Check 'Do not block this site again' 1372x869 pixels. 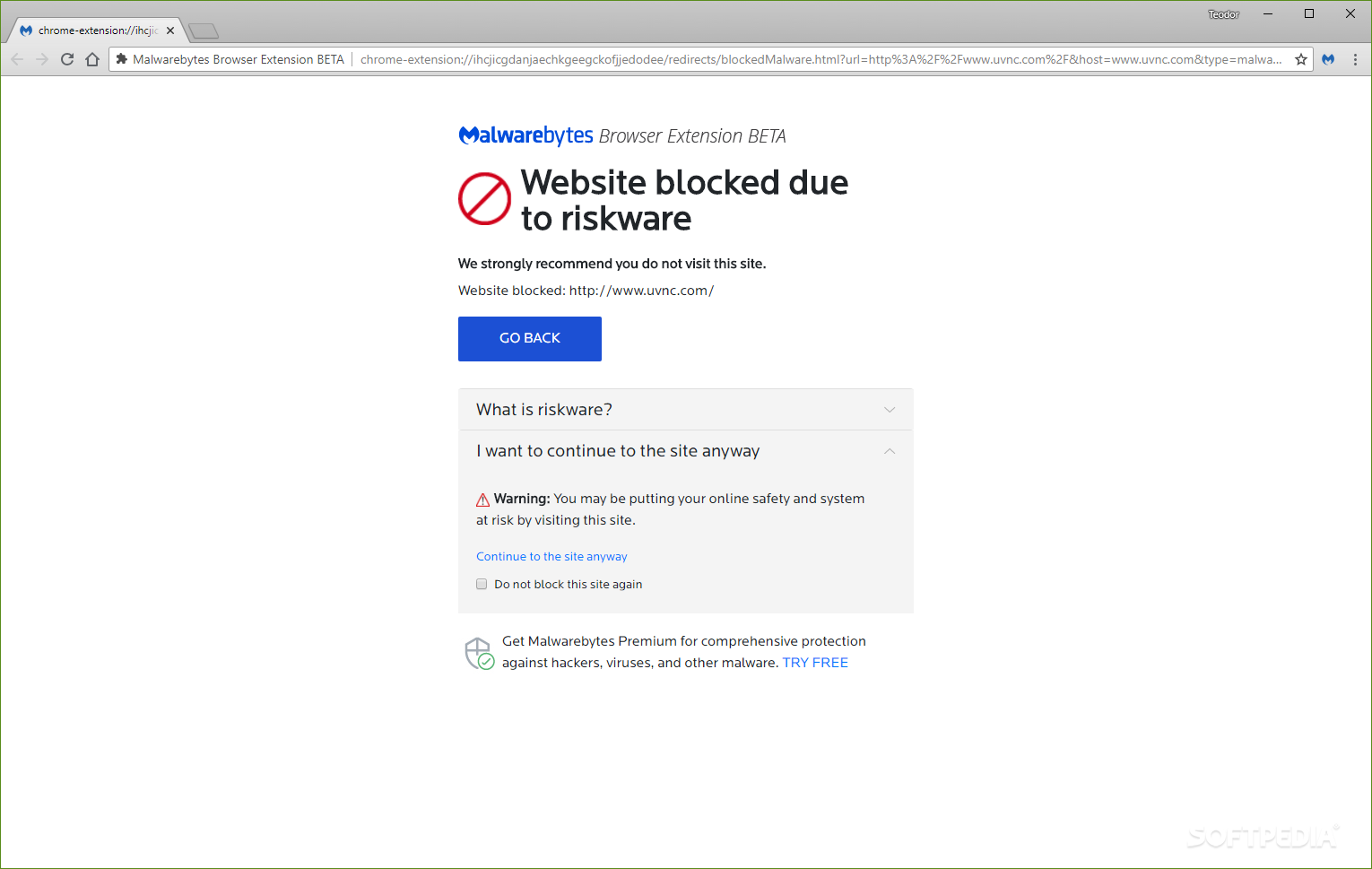coord(482,584)
